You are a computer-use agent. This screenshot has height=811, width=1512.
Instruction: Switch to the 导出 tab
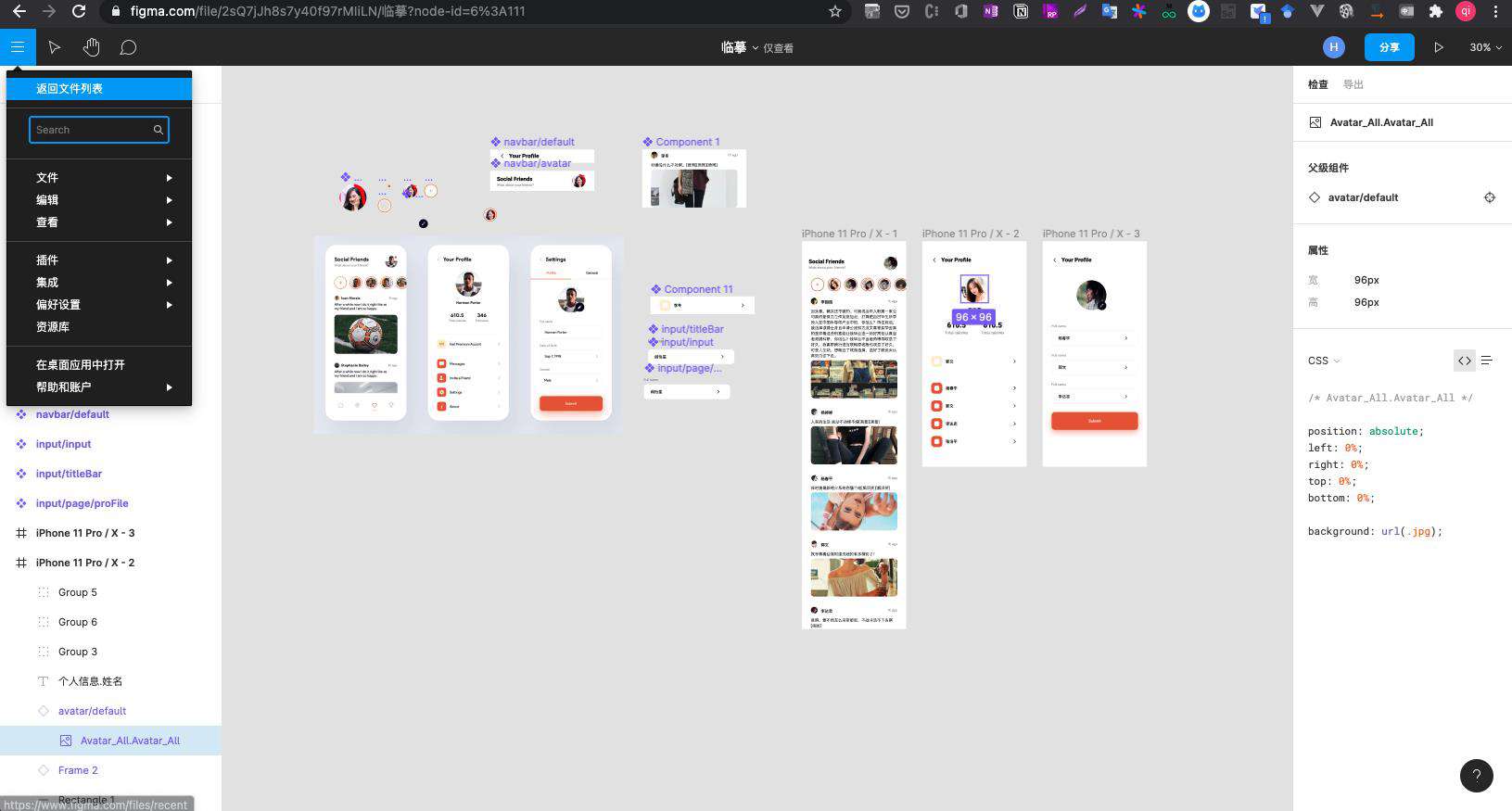1353,84
